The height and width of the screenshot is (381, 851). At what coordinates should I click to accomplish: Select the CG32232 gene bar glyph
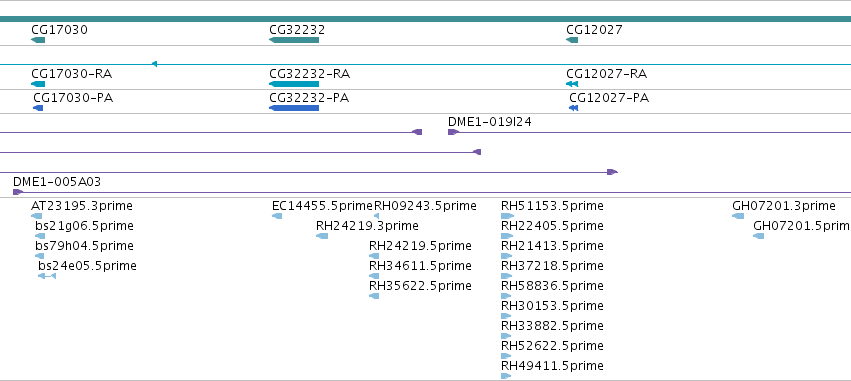[294, 40]
